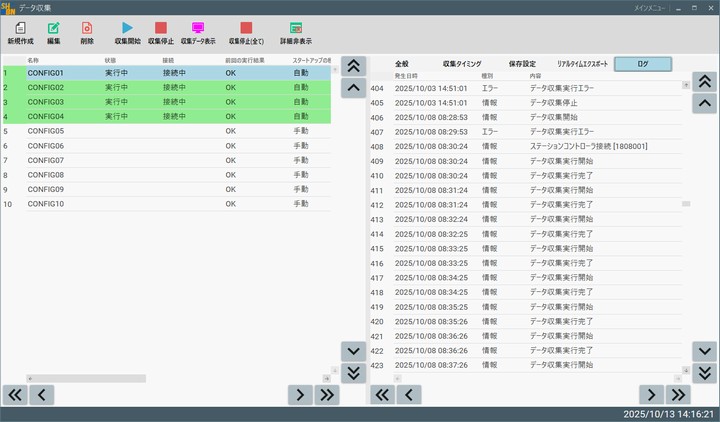Open the リアルタイムエクスポート tab
Image resolution: width=720 pixels, height=422 pixels.
tap(582, 64)
